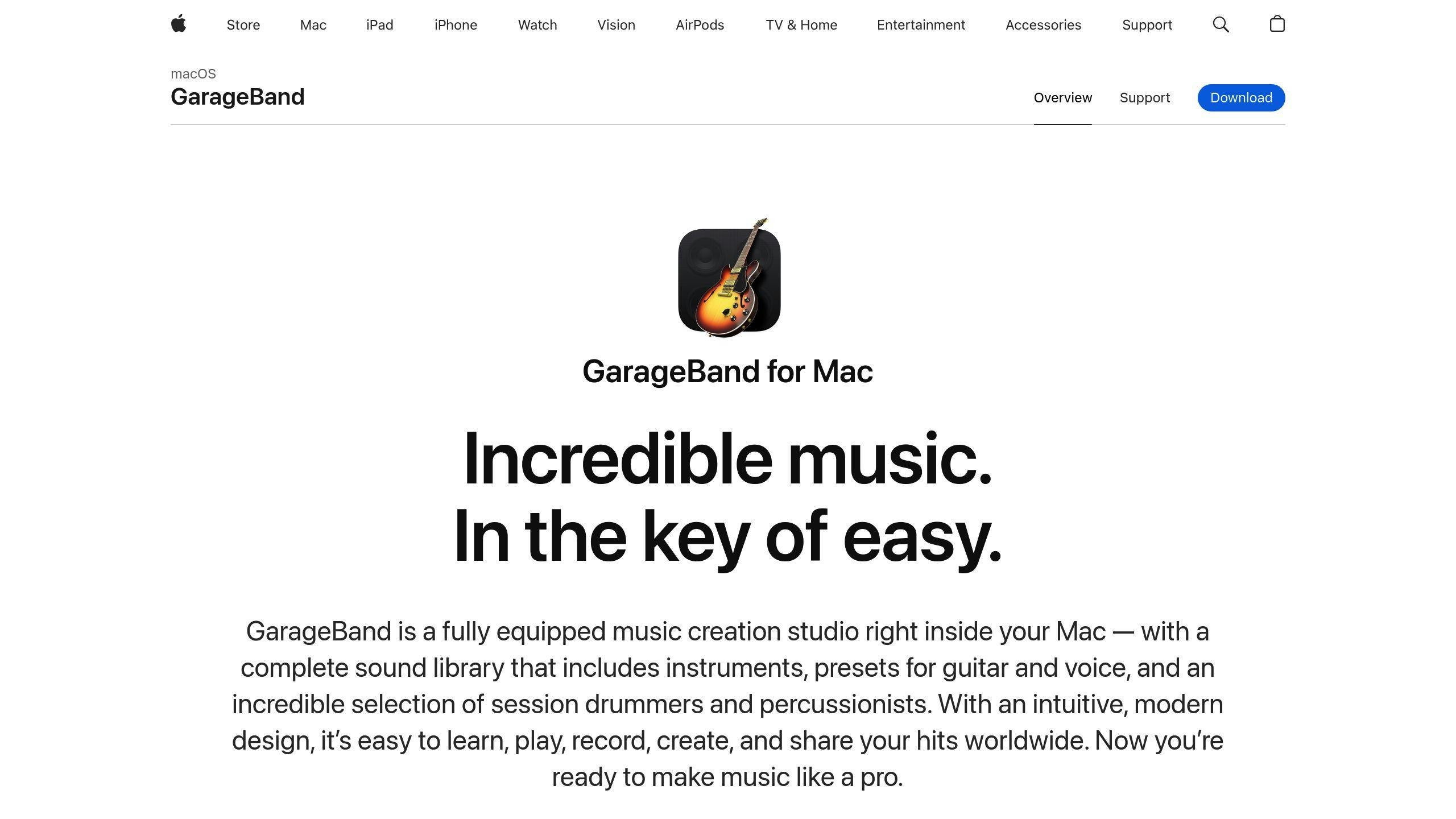Click the Accessories navigation menu item
The width and height of the screenshot is (1456, 819).
[1043, 25]
